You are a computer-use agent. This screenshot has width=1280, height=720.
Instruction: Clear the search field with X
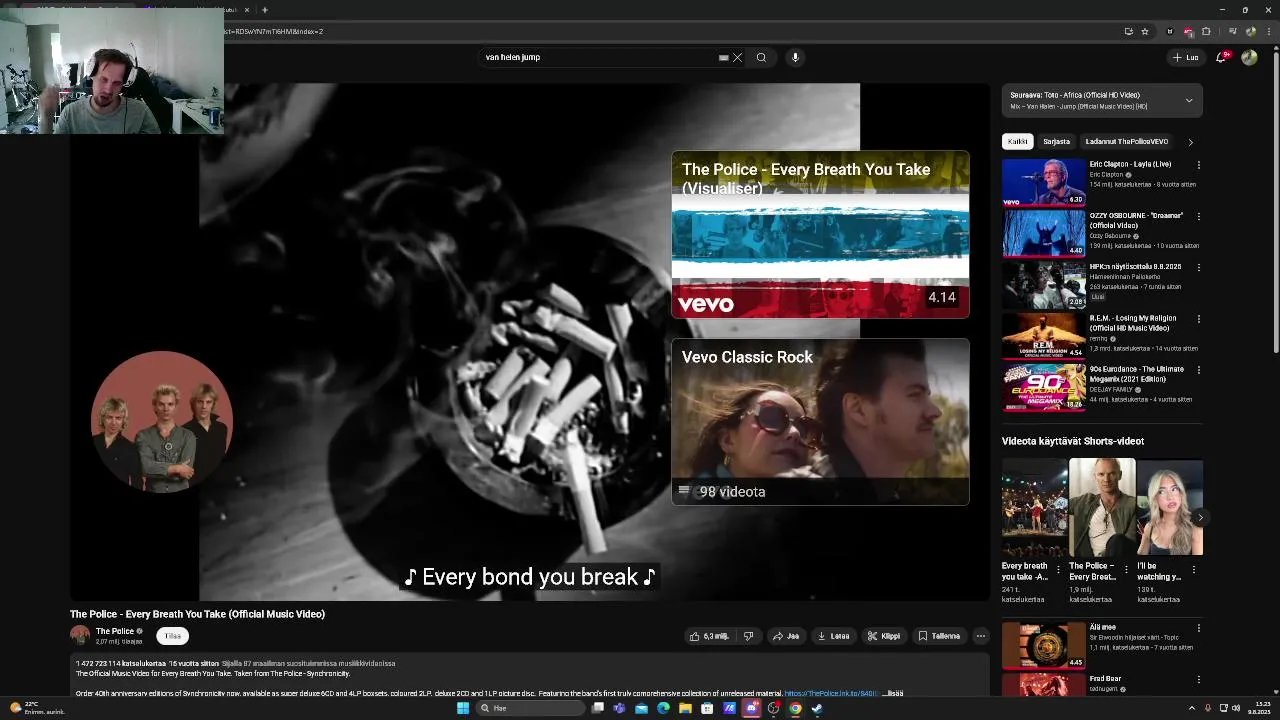pos(737,57)
